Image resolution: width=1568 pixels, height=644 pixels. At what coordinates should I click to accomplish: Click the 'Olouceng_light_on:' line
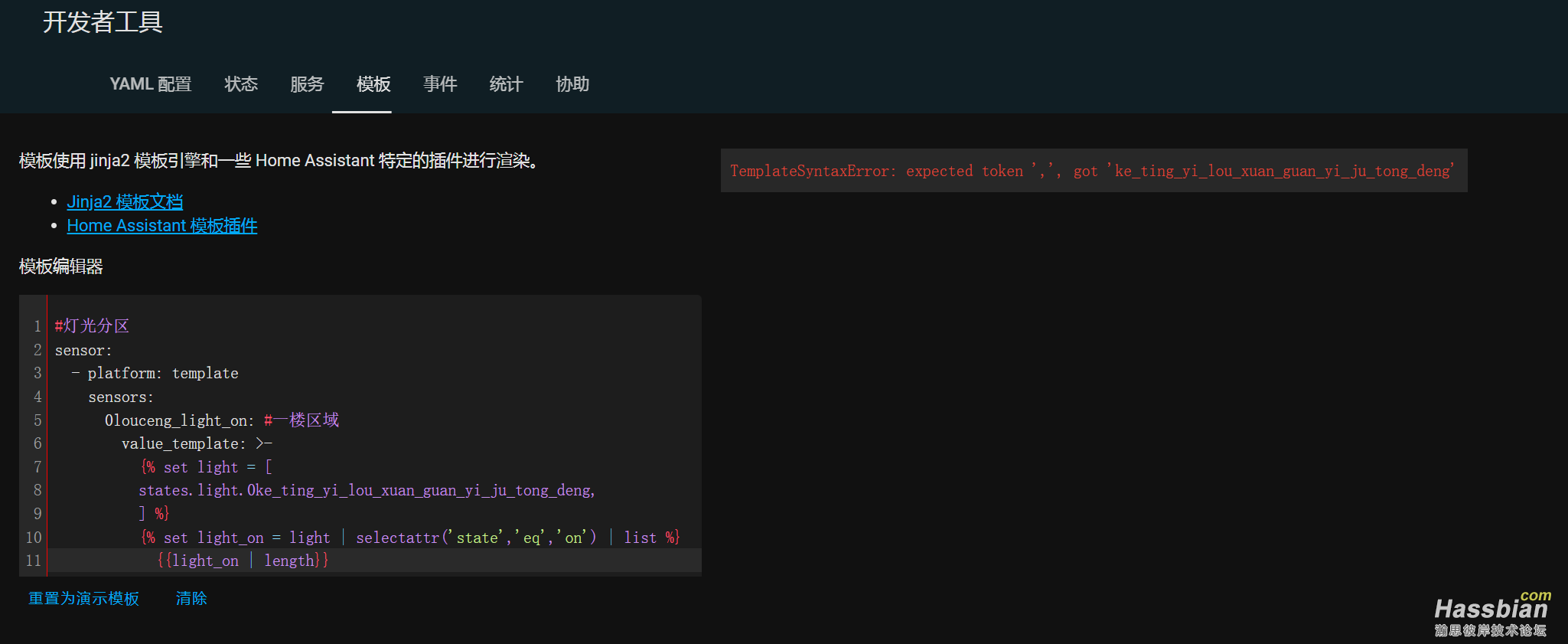click(222, 420)
